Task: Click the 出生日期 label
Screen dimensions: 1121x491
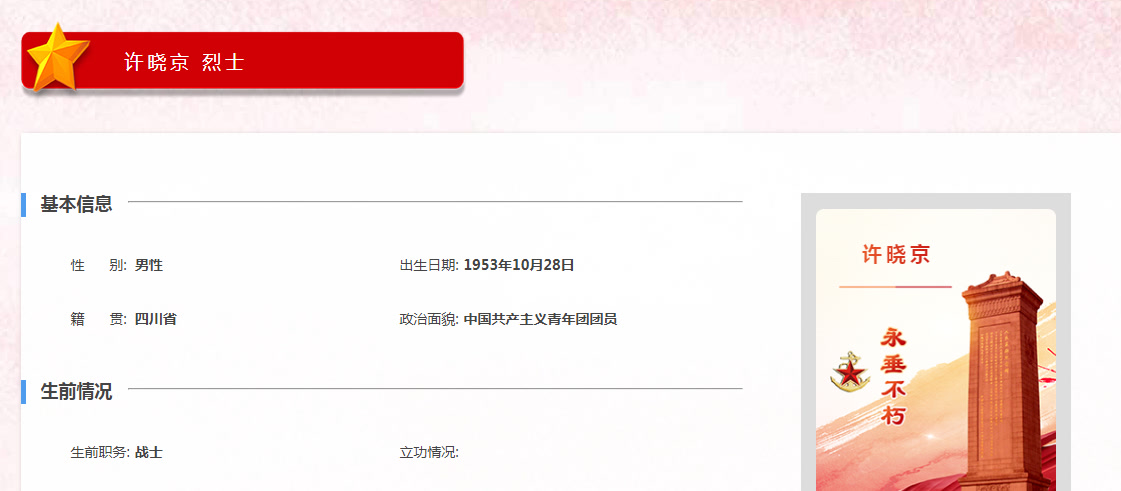Action: click(x=429, y=266)
